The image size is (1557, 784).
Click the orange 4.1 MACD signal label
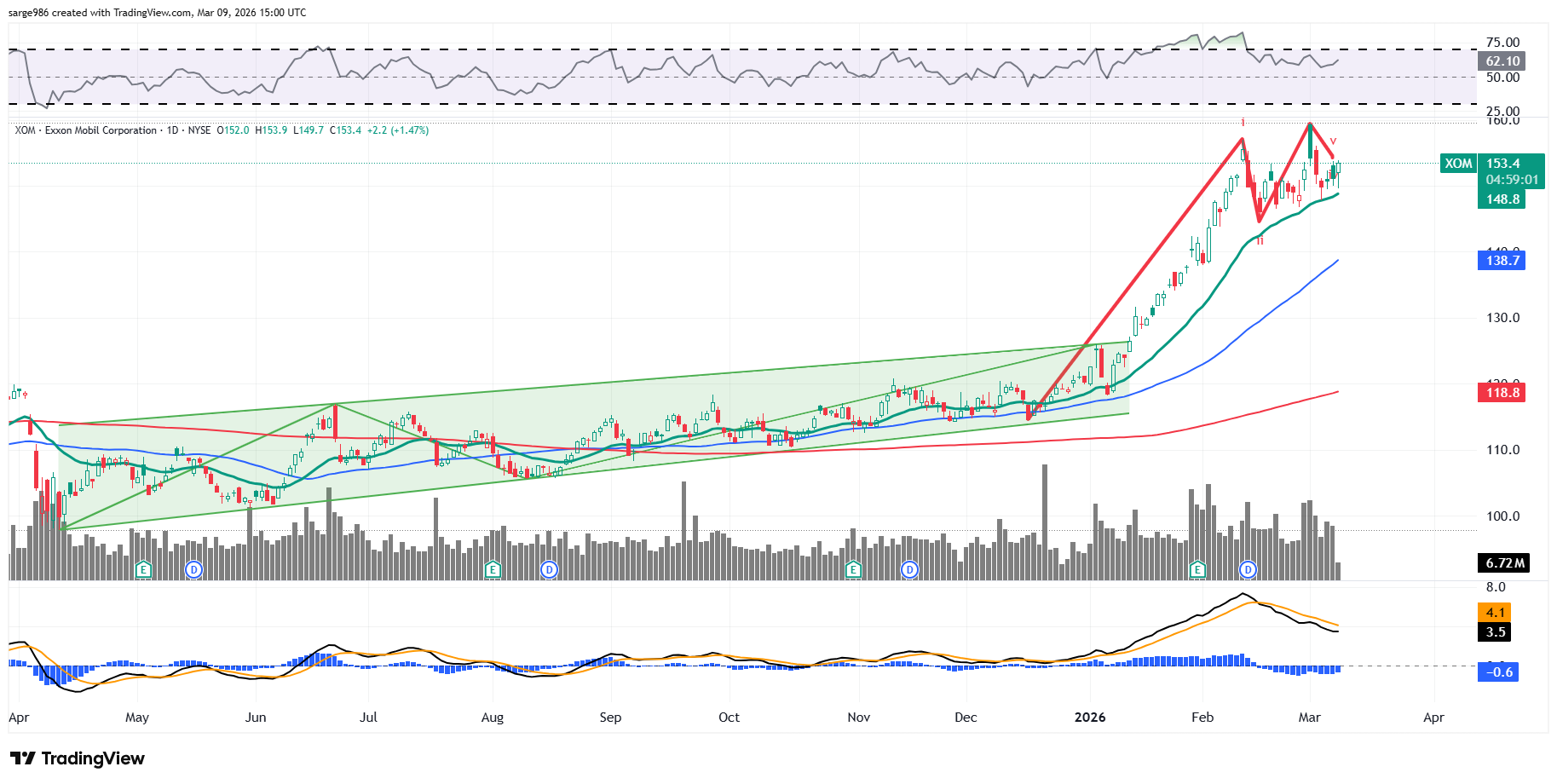pos(1495,613)
